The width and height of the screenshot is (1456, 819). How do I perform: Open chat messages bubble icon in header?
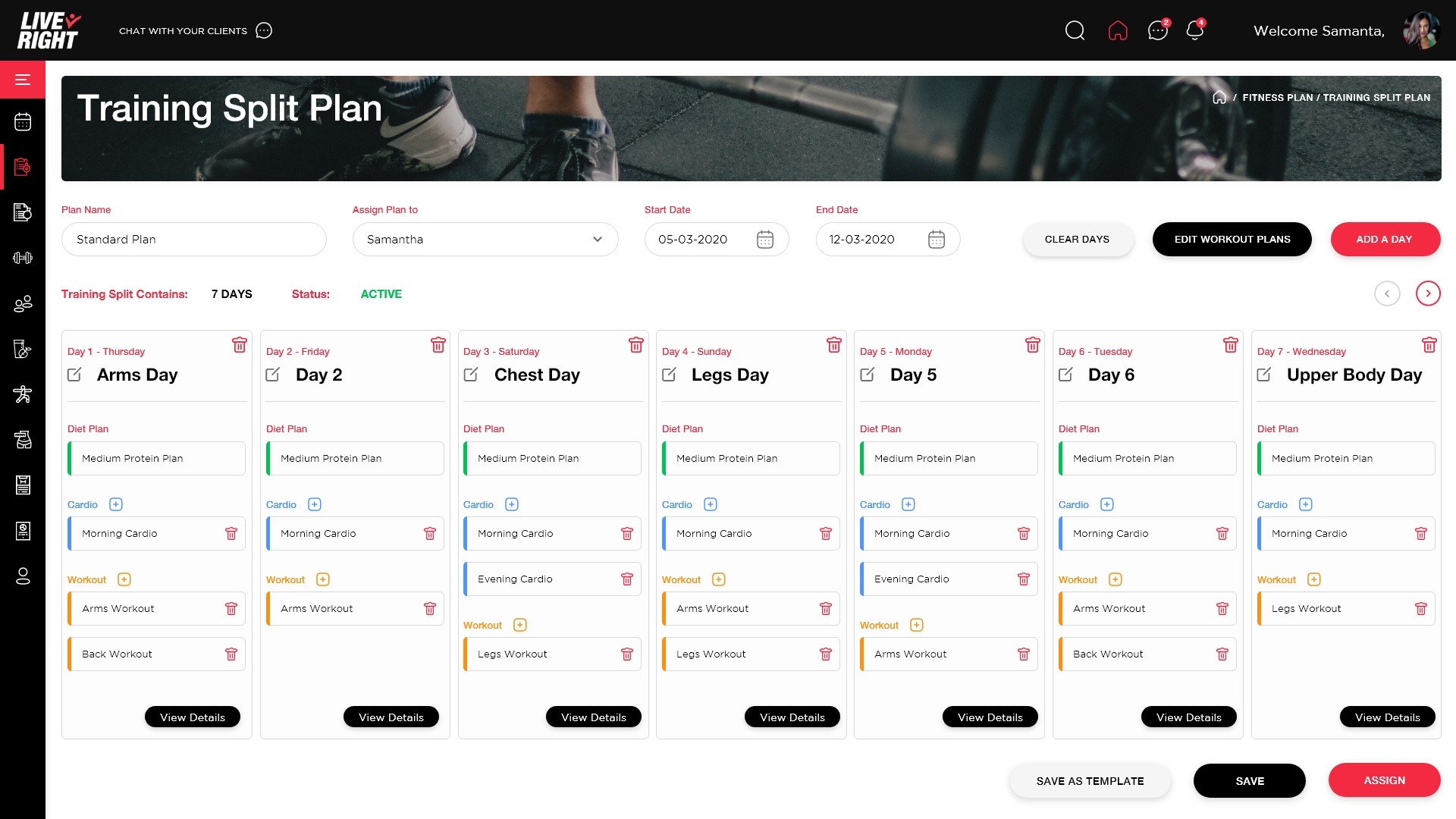click(x=1157, y=30)
